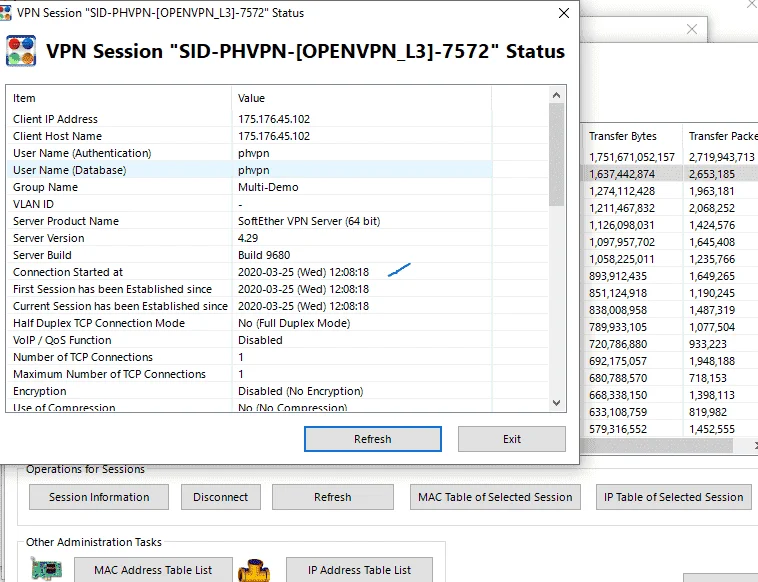Click Refresh under Operations for Sessions
The image size is (758, 582).
pyautogui.click(x=333, y=497)
